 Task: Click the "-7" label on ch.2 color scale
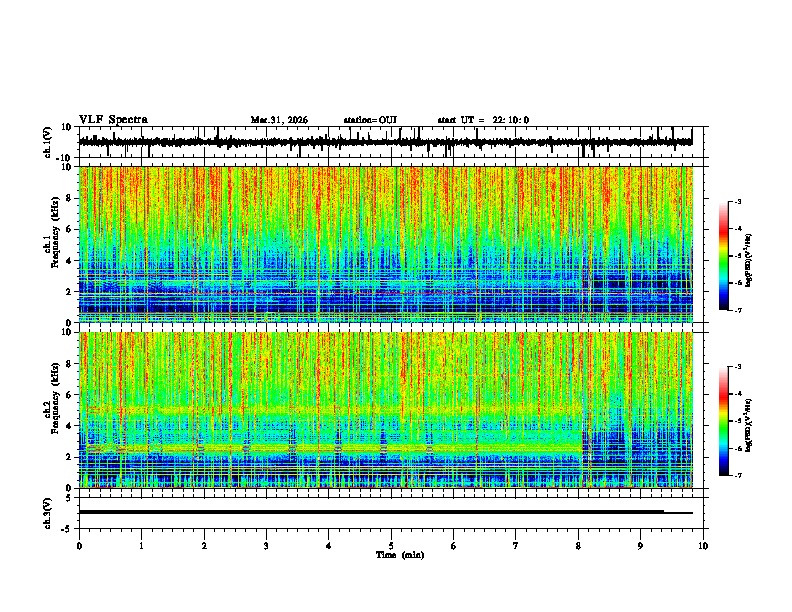tap(737, 475)
